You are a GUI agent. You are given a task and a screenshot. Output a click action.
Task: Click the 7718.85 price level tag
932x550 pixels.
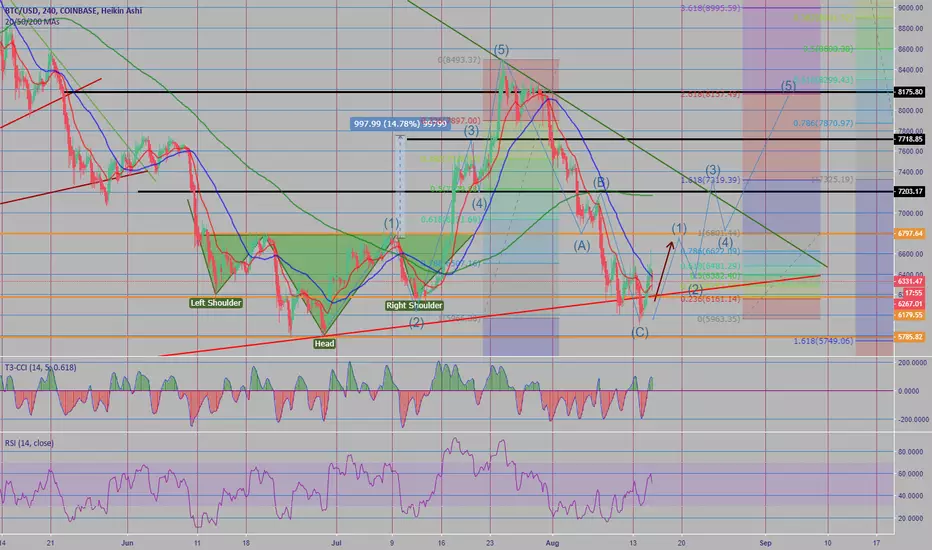909,139
